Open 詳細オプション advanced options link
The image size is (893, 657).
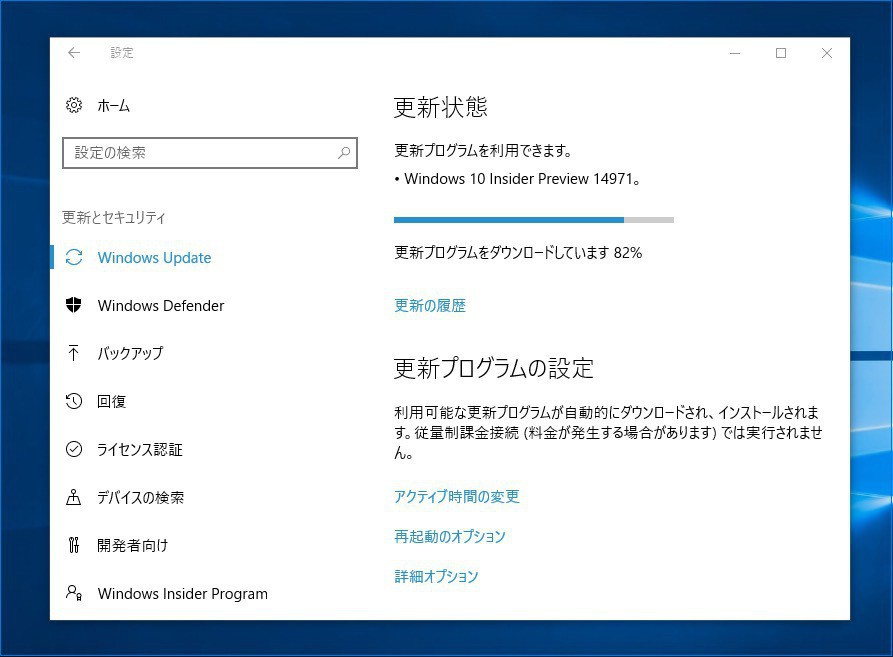pos(436,576)
